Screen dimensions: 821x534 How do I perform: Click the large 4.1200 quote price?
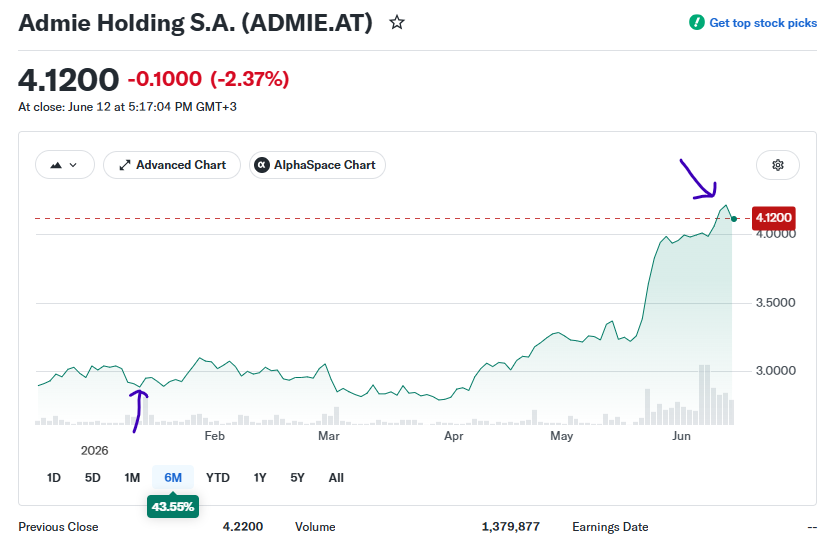[x=69, y=80]
